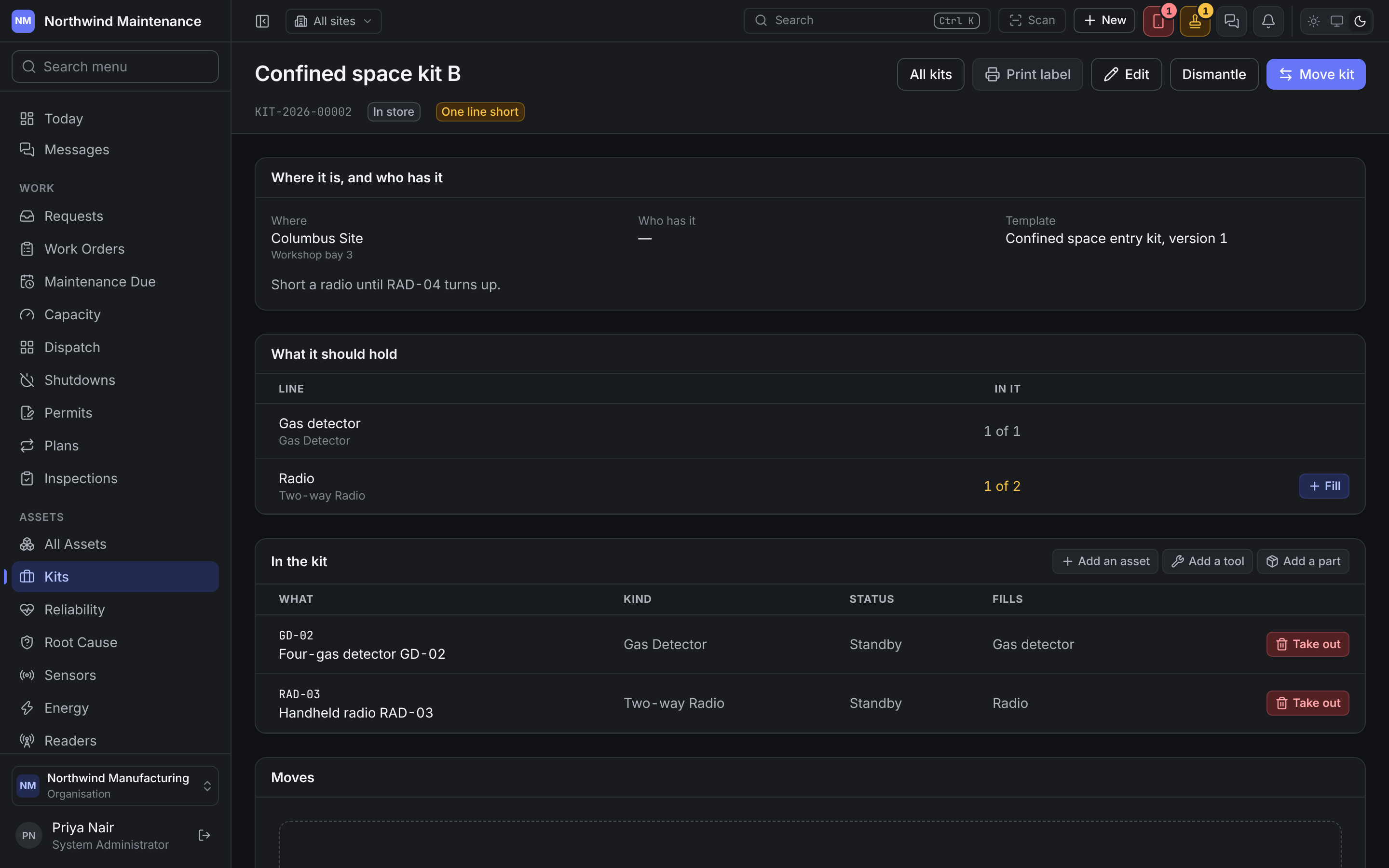The width and height of the screenshot is (1389, 868).
Task: Click the Print label button
Action: coord(1027,74)
